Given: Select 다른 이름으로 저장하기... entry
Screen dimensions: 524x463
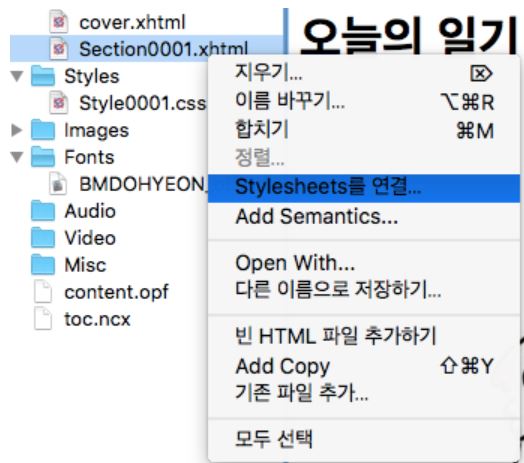Looking at the screenshot, I should pyautogui.click(x=364, y=290).
